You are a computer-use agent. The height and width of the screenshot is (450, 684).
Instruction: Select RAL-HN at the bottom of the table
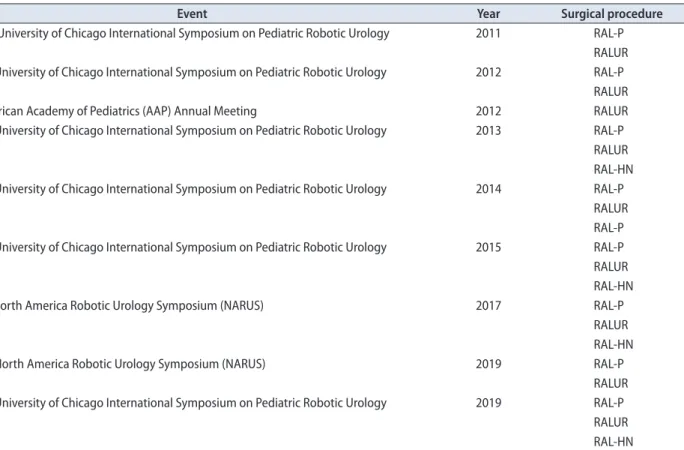point(613,442)
